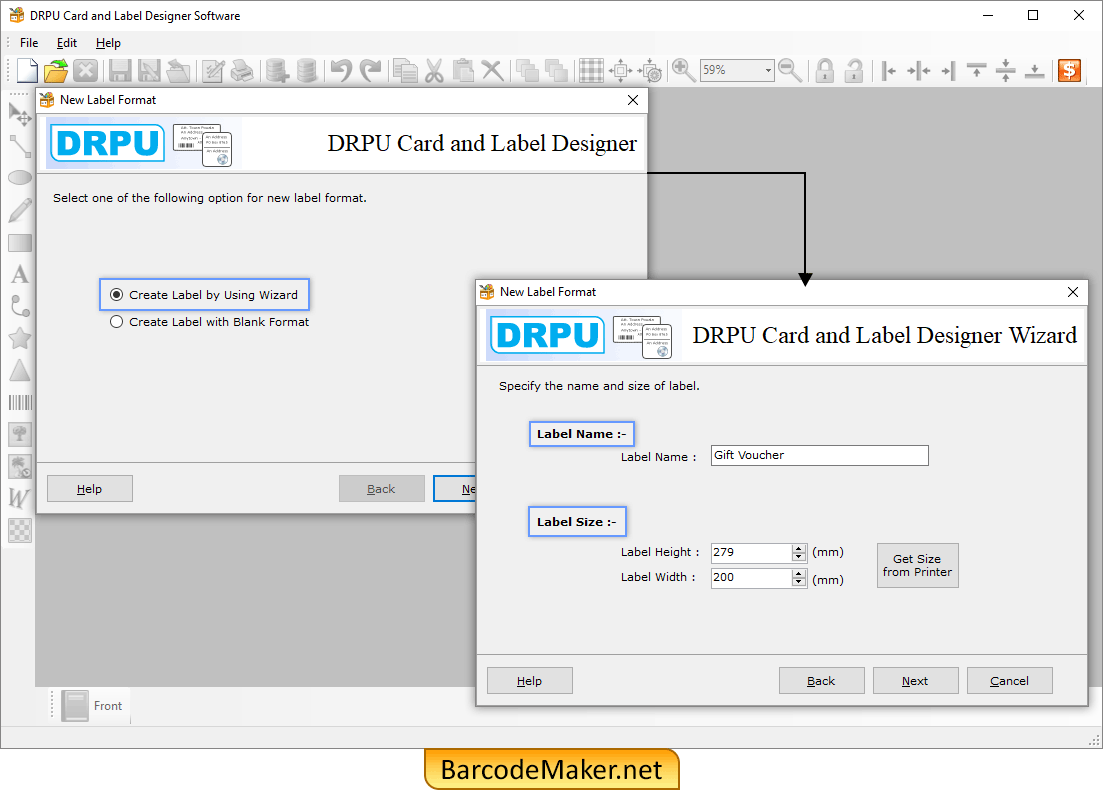The height and width of the screenshot is (790, 1103).
Task: Click the Zoom In magnifier icon
Action: pos(683,70)
